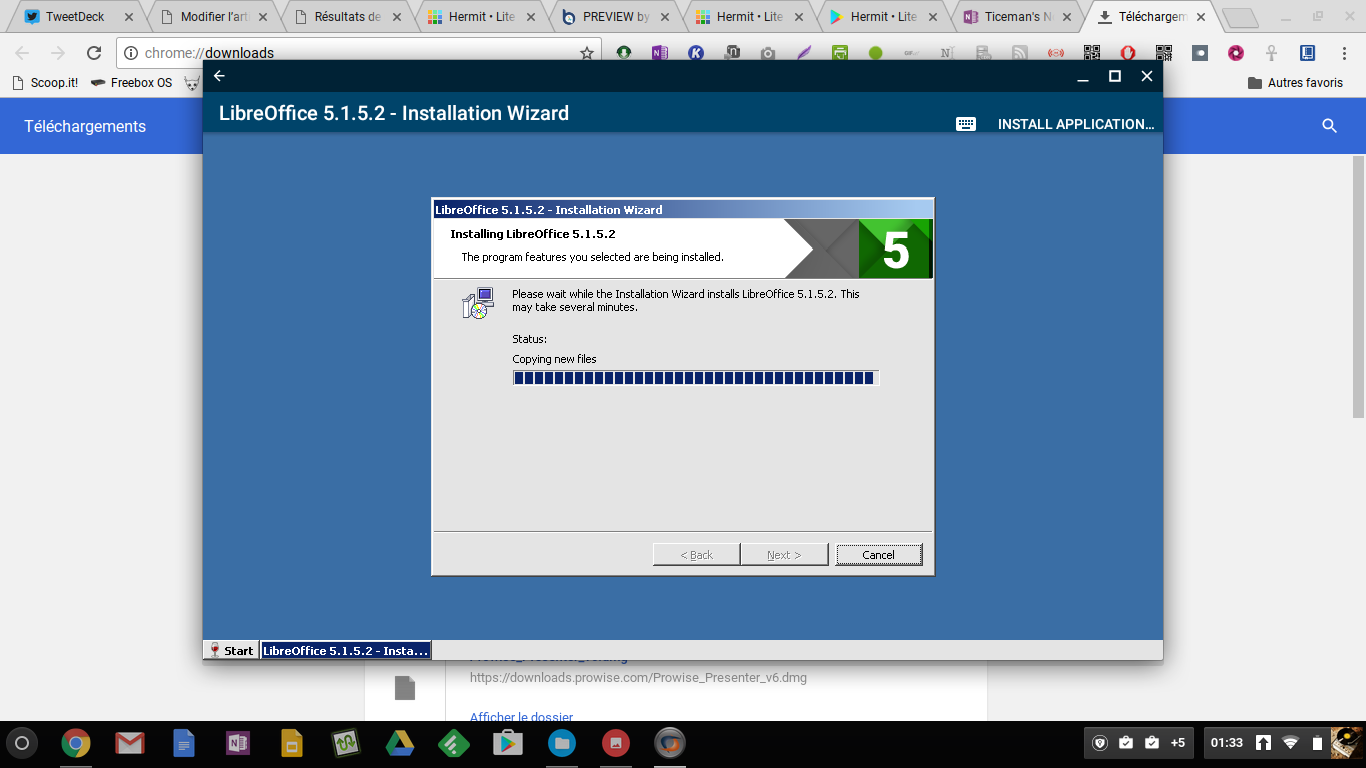Click the turntable user avatar in the tray

pyautogui.click(x=1346, y=742)
